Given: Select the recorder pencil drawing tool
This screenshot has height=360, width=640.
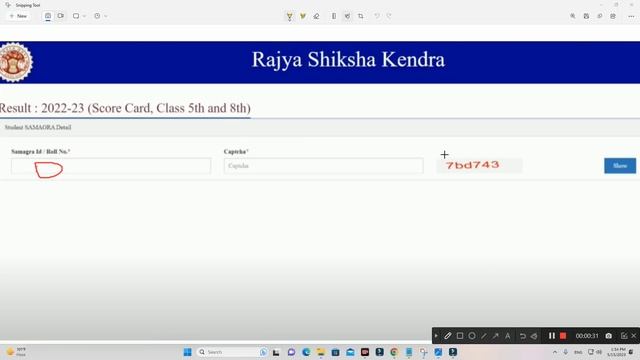Looking at the screenshot, I should point(448,336).
